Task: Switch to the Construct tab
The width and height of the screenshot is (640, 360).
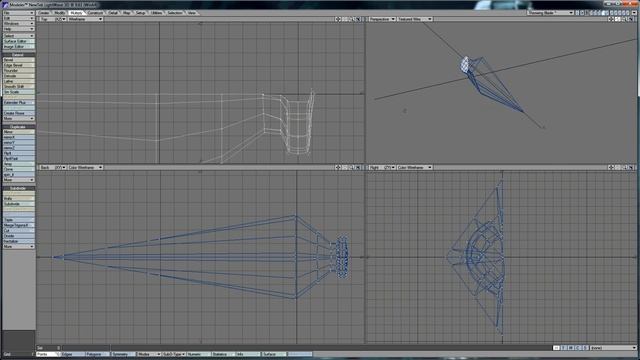Action: [x=96, y=13]
